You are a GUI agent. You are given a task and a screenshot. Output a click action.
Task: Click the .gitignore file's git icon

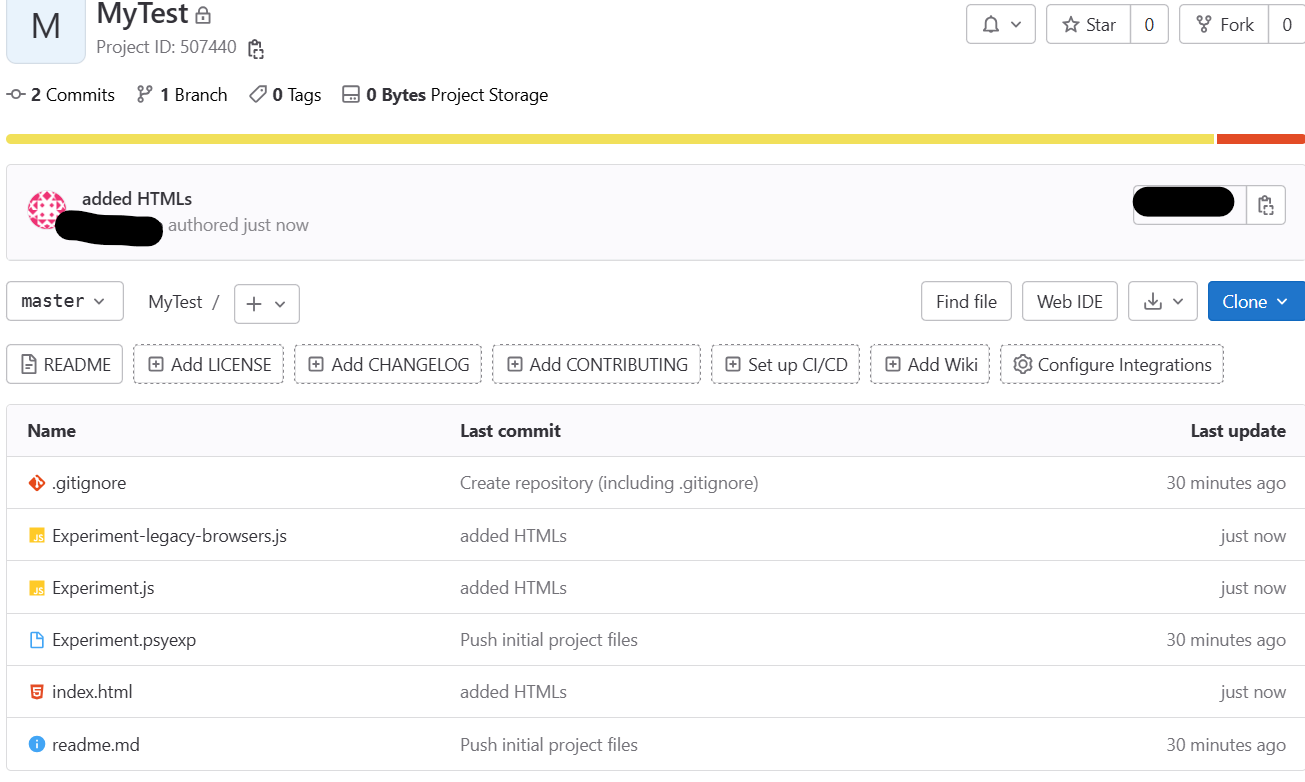pos(37,483)
